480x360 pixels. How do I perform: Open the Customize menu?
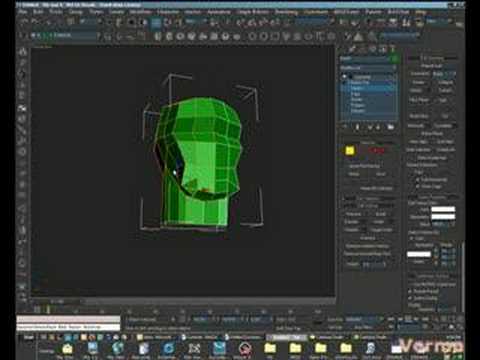(316, 12)
